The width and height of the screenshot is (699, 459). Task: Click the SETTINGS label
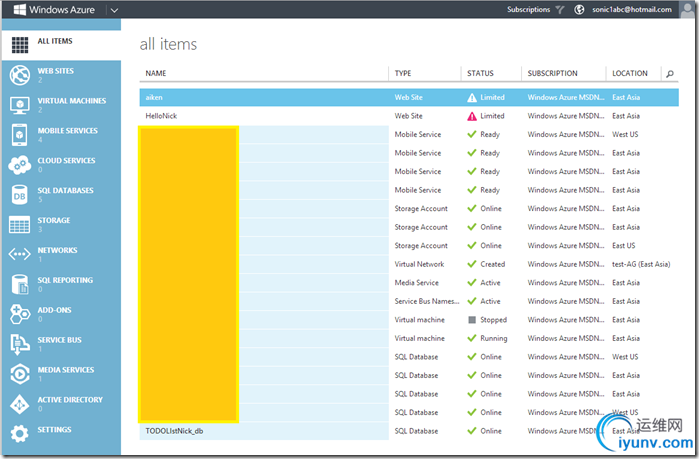[54, 430]
